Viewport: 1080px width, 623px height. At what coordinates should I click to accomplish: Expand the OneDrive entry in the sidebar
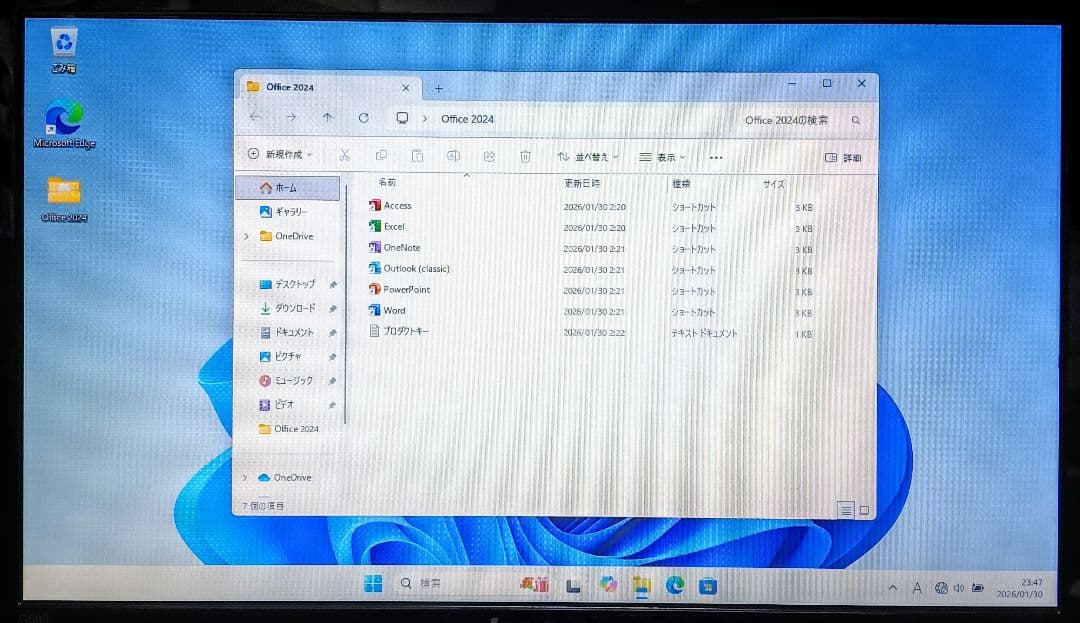(247, 236)
